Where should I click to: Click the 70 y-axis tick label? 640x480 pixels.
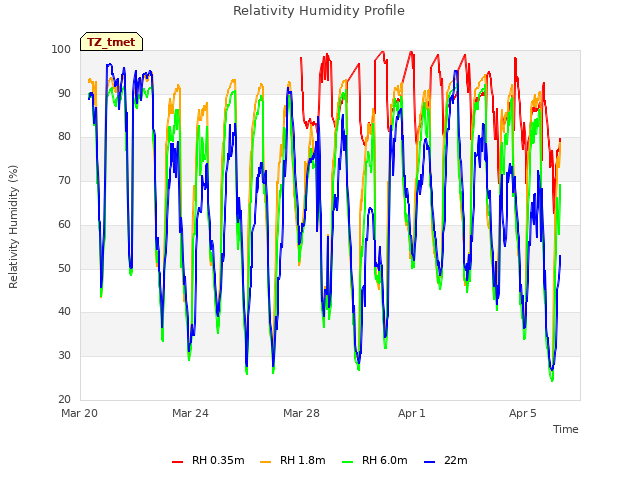[64, 180]
